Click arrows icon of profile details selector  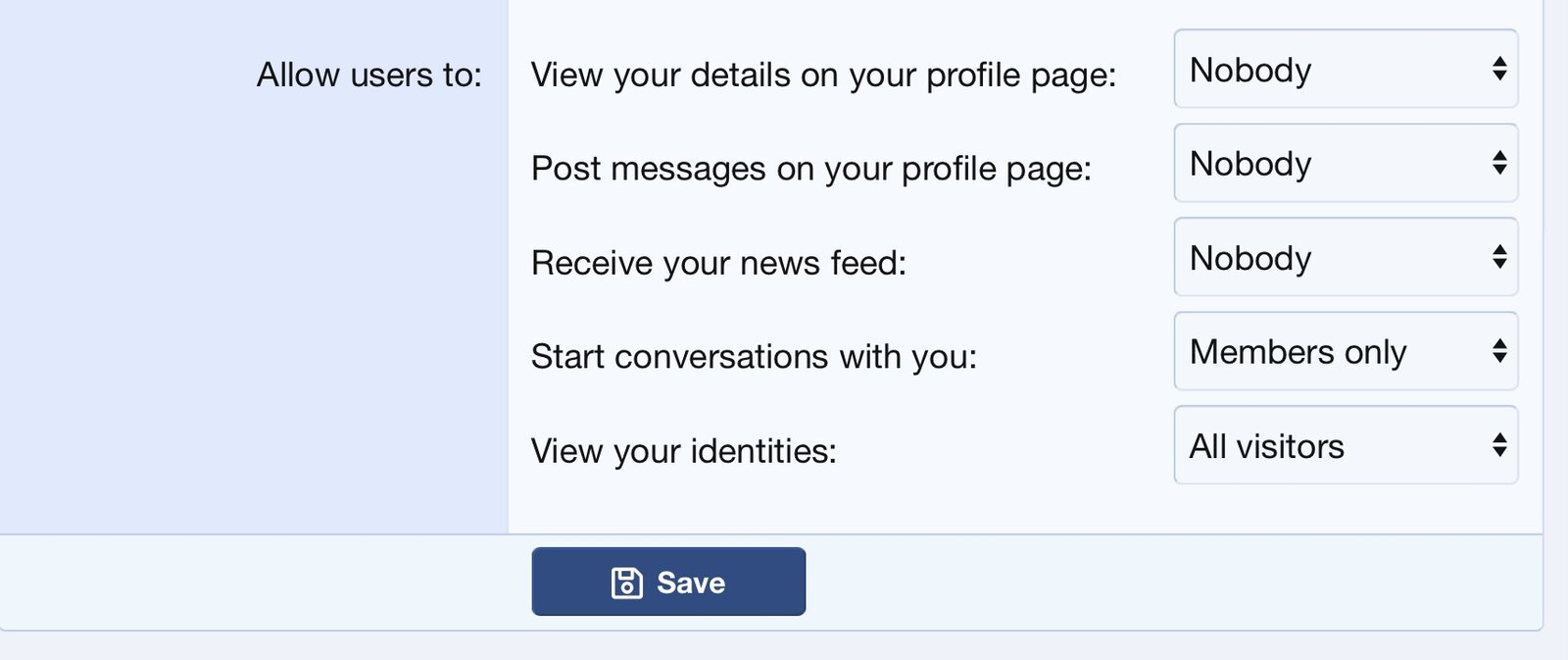[x=1499, y=69]
